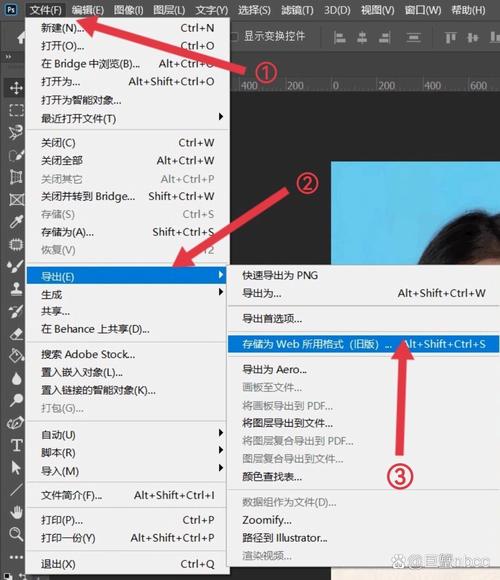Expand the 自动(U) submenu
The height and width of the screenshot is (580, 500).
point(127,435)
